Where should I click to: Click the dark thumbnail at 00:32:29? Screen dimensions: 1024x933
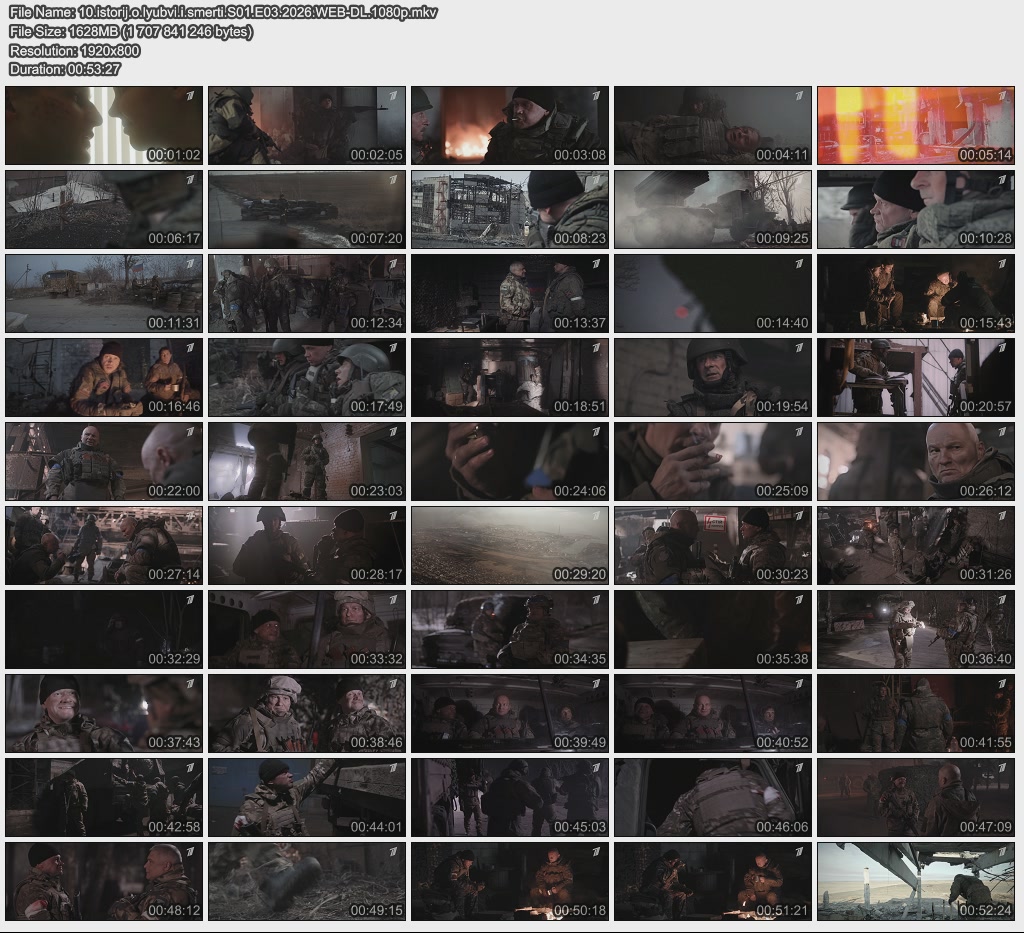(x=104, y=629)
